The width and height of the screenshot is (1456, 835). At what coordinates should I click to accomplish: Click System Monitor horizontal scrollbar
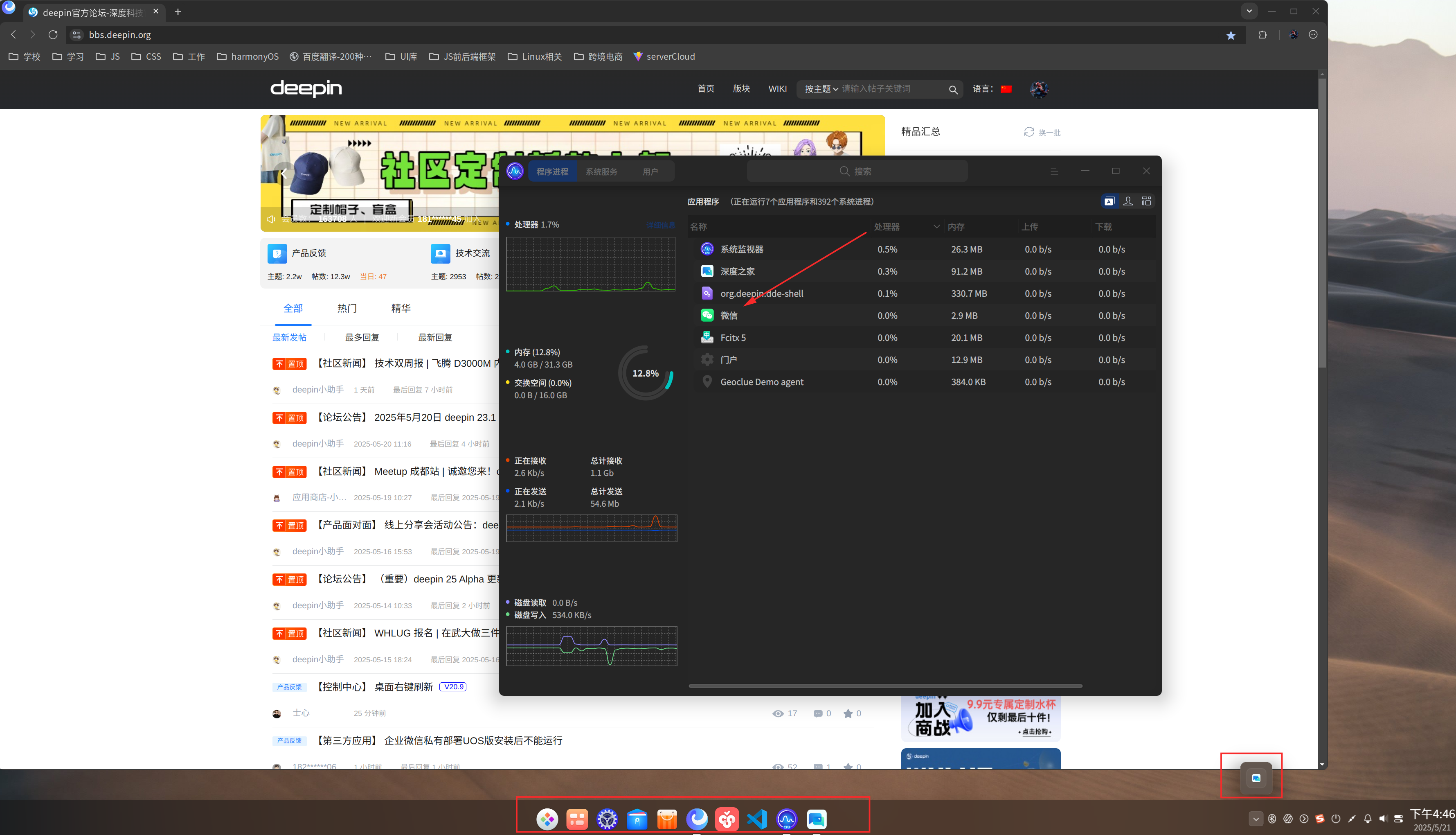click(885, 685)
